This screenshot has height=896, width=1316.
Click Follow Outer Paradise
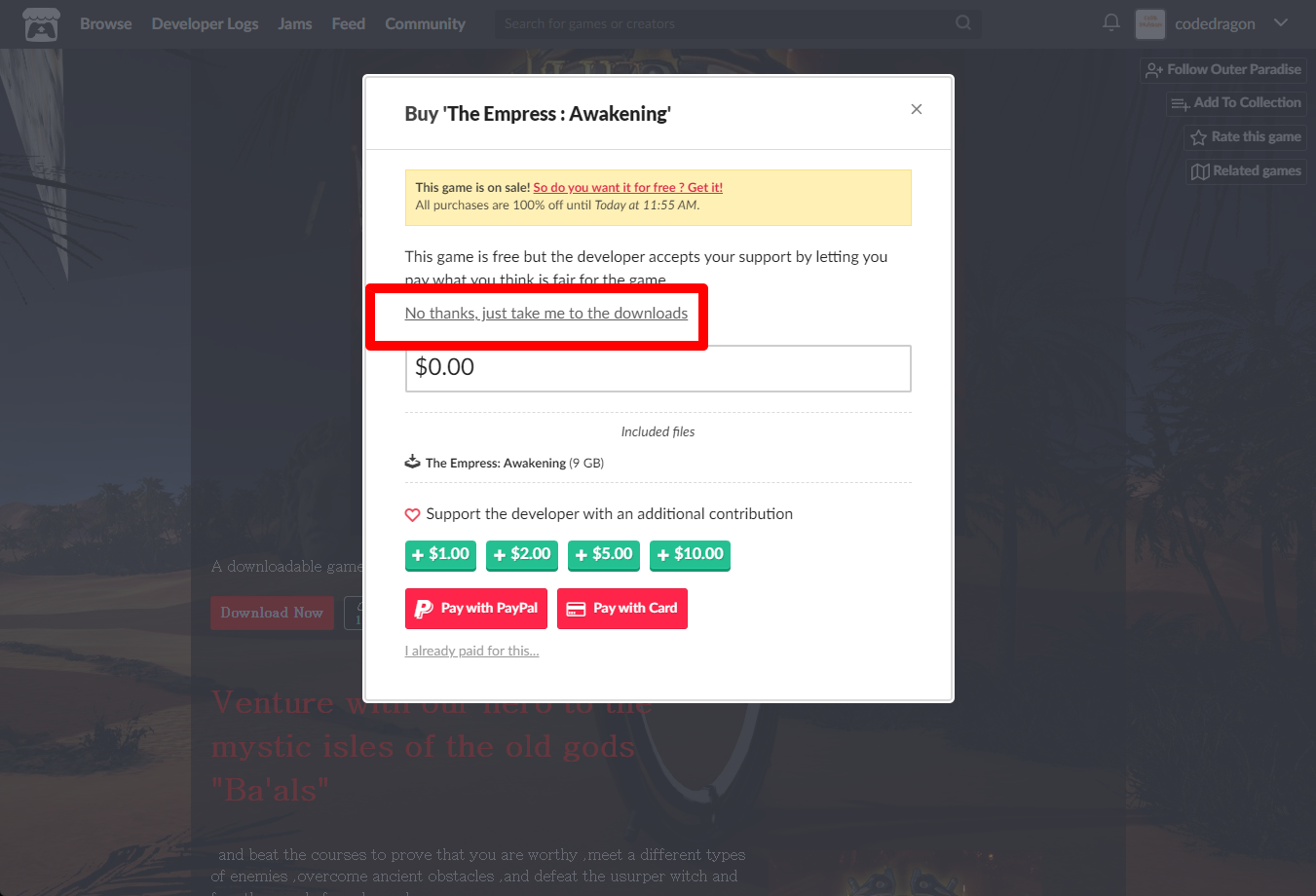pyautogui.click(x=1223, y=70)
